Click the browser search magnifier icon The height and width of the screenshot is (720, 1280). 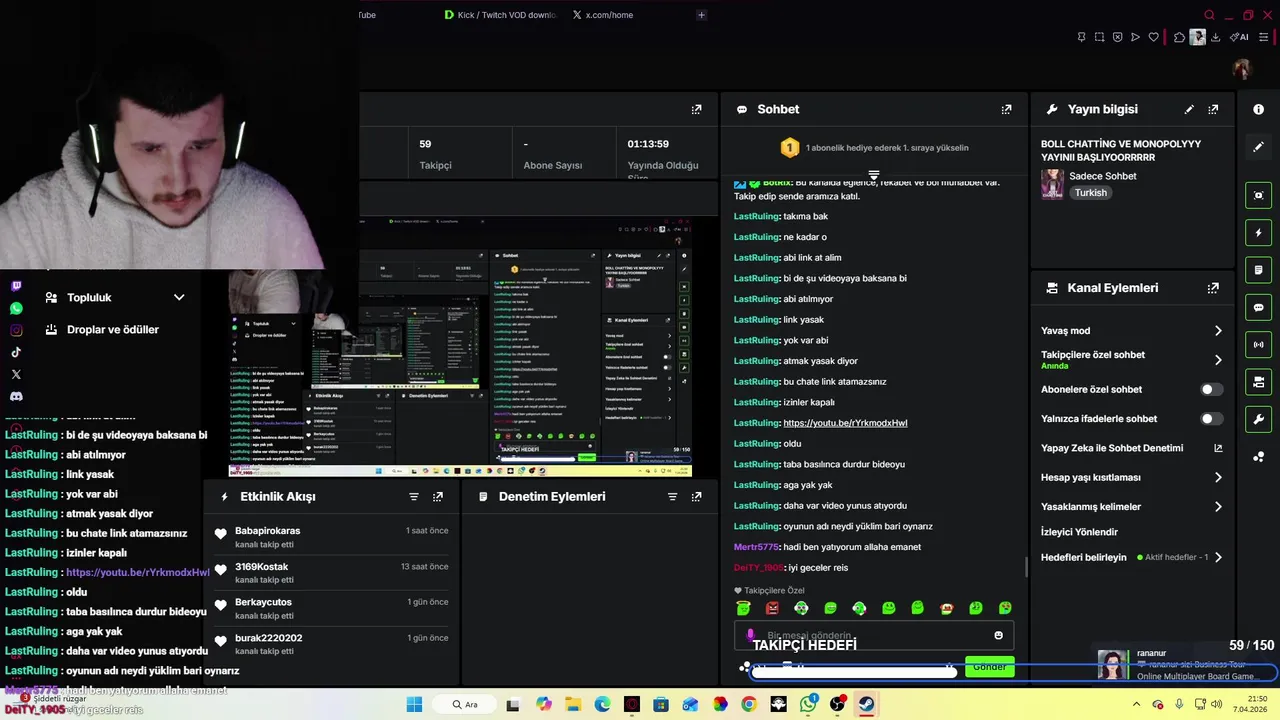pyautogui.click(x=1209, y=15)
